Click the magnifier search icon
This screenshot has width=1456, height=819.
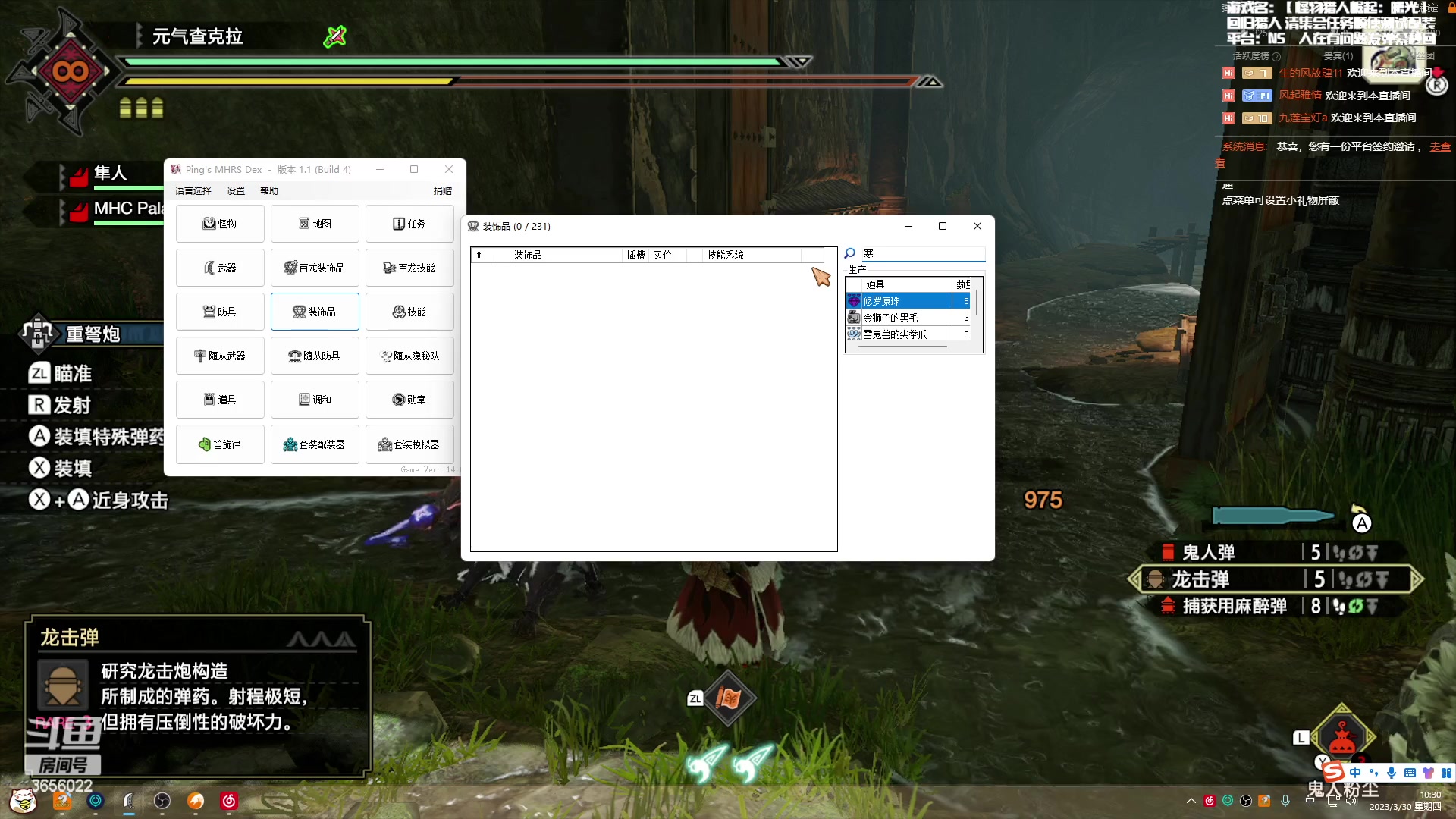pyautogui.click(x=850, y=253)
